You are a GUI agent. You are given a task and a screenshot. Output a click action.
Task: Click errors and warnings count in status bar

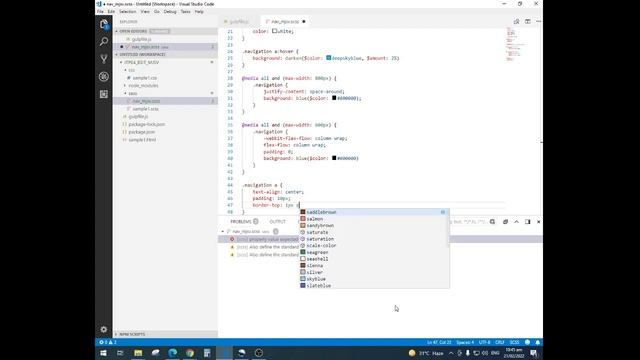108,342
